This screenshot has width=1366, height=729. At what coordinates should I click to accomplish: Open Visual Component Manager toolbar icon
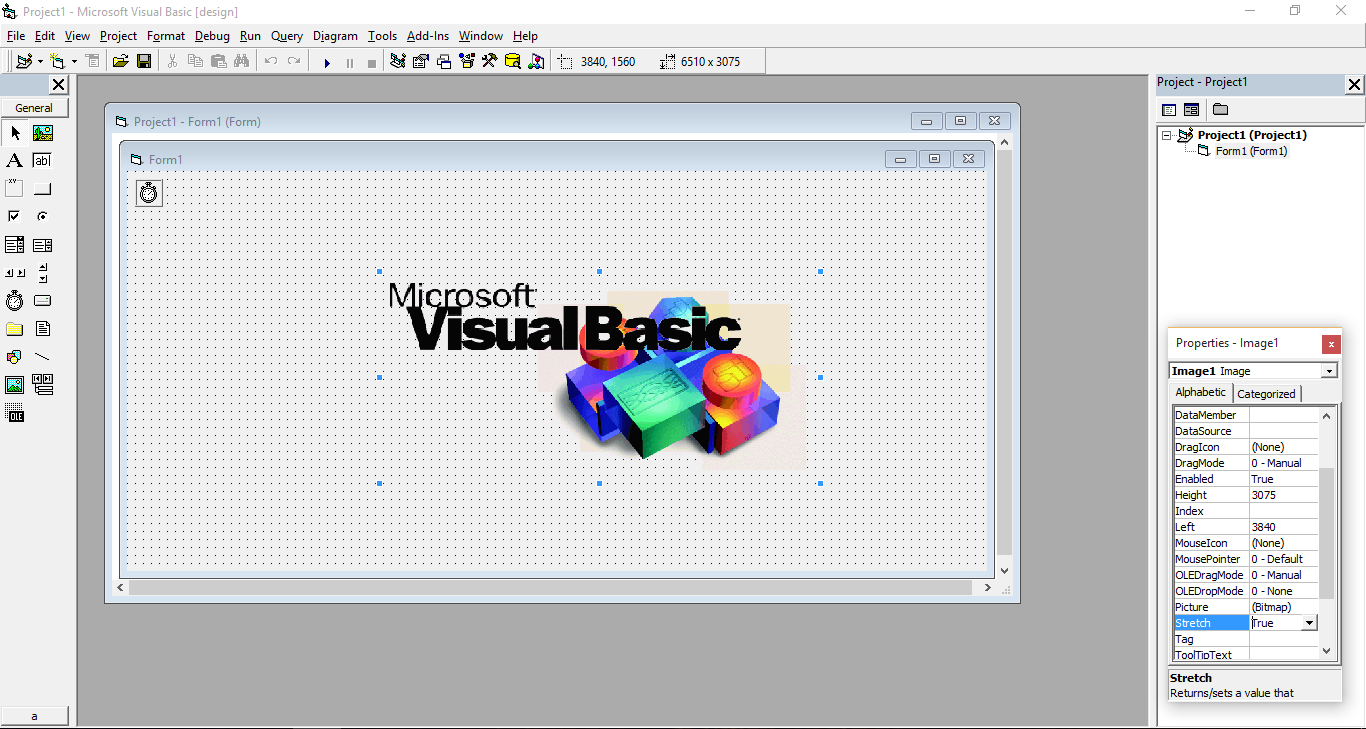click(x=537, y=62)
